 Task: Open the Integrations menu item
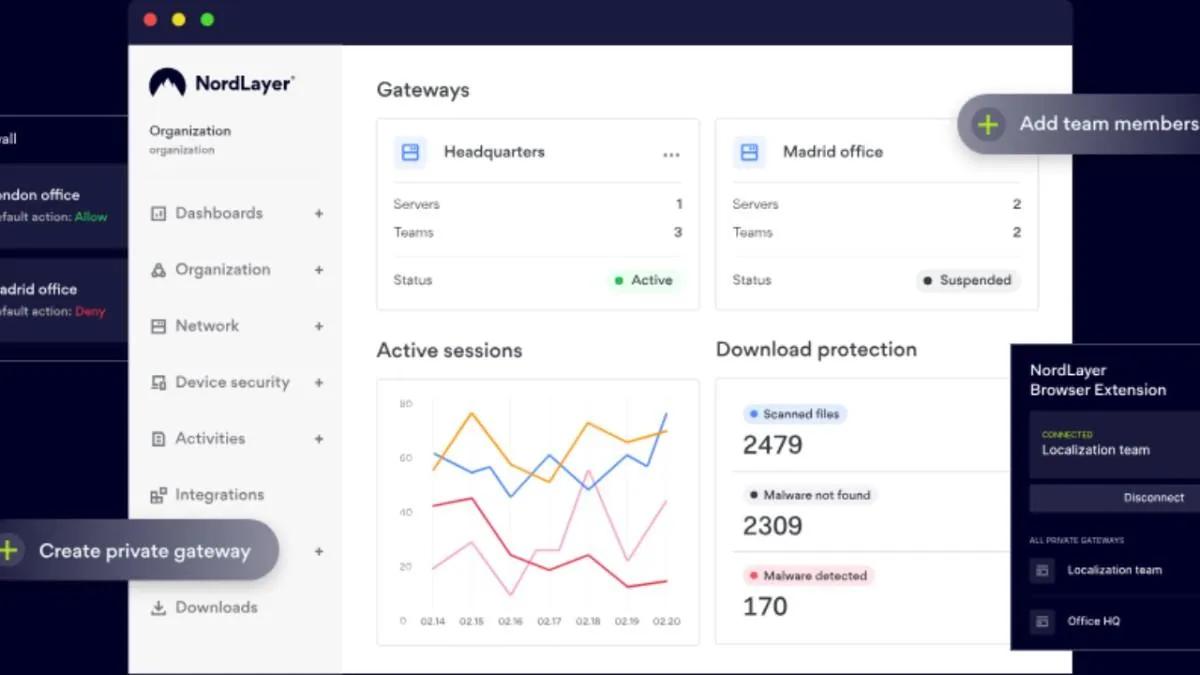click(220, 495)
